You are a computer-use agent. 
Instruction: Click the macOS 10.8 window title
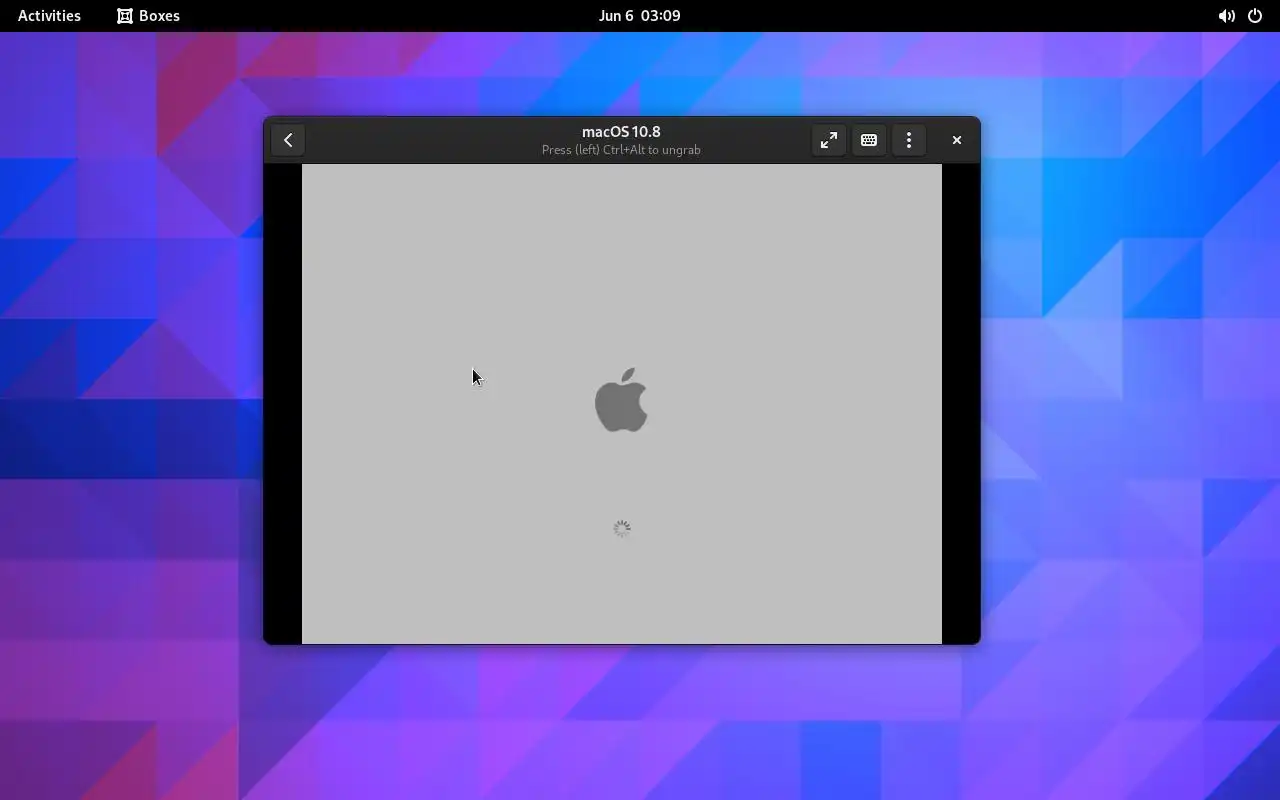(x=621, y=131)
